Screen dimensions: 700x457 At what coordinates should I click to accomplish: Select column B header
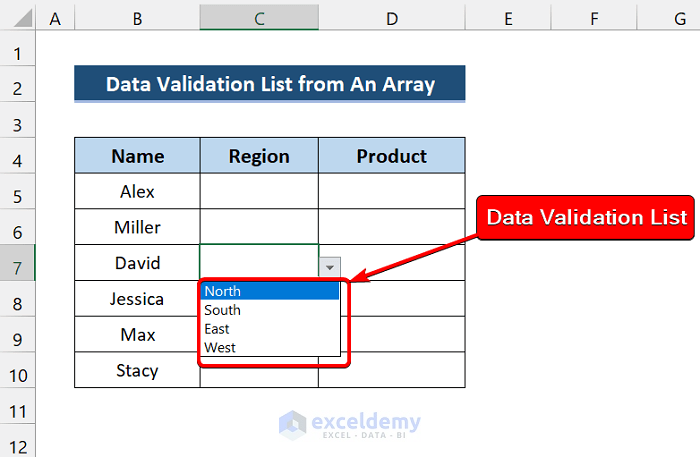(x=137, y=16)
